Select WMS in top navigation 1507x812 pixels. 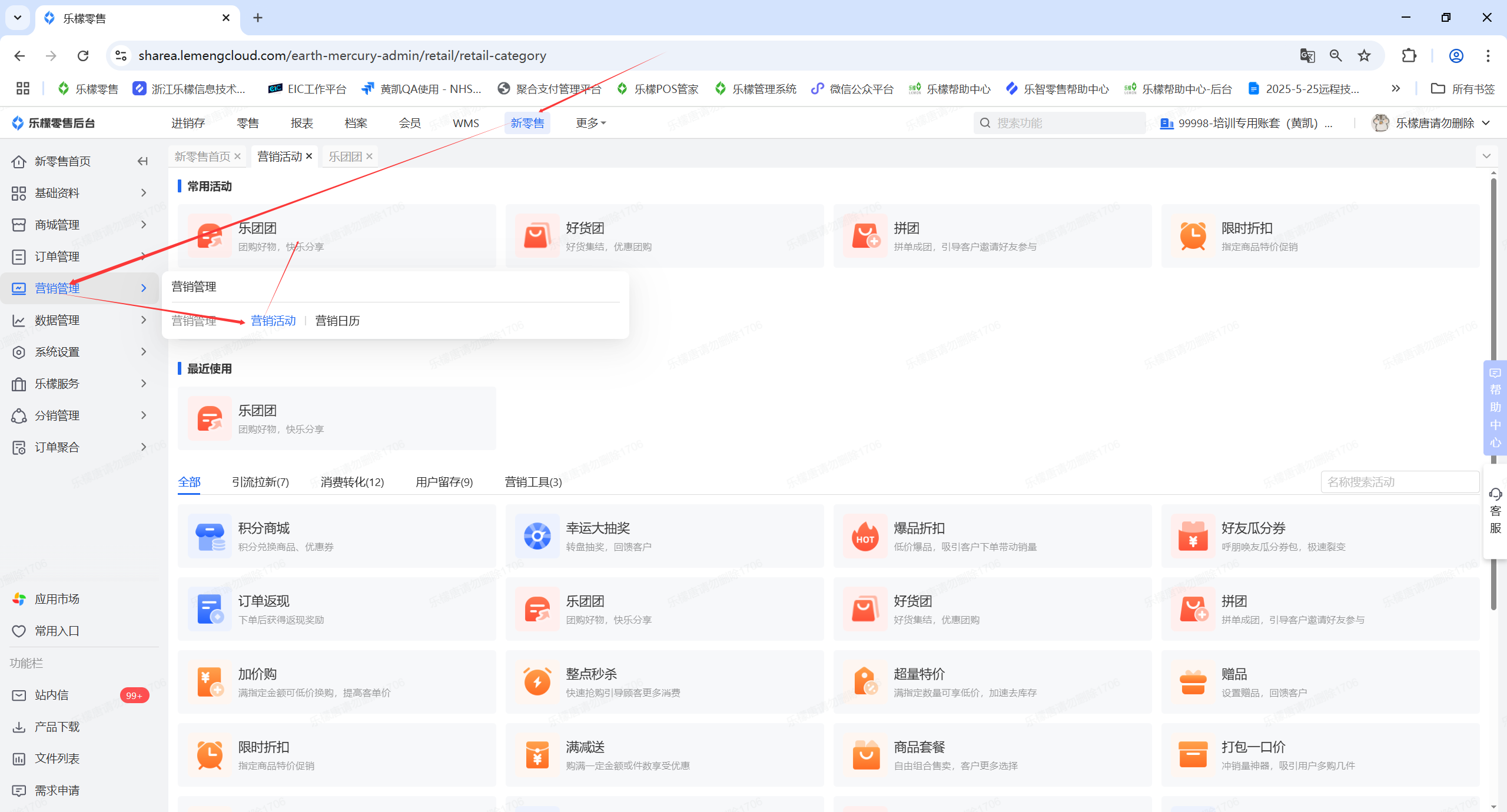(x=466, y=123)
